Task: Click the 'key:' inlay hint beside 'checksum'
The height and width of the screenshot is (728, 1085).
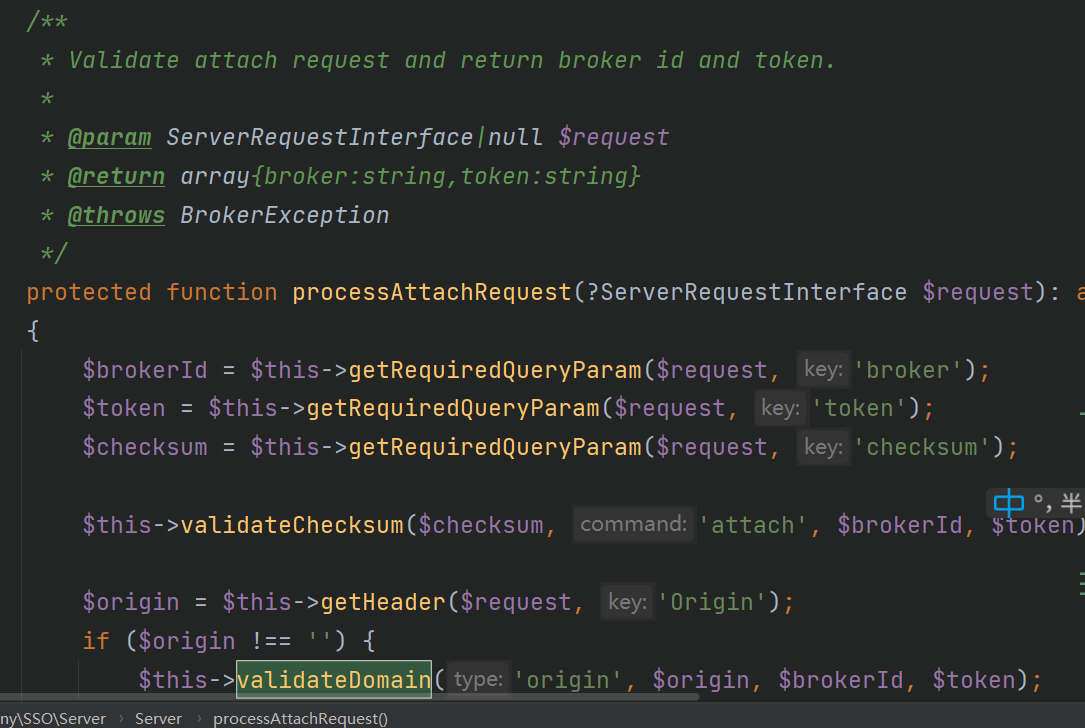Action: click(822, 446)
